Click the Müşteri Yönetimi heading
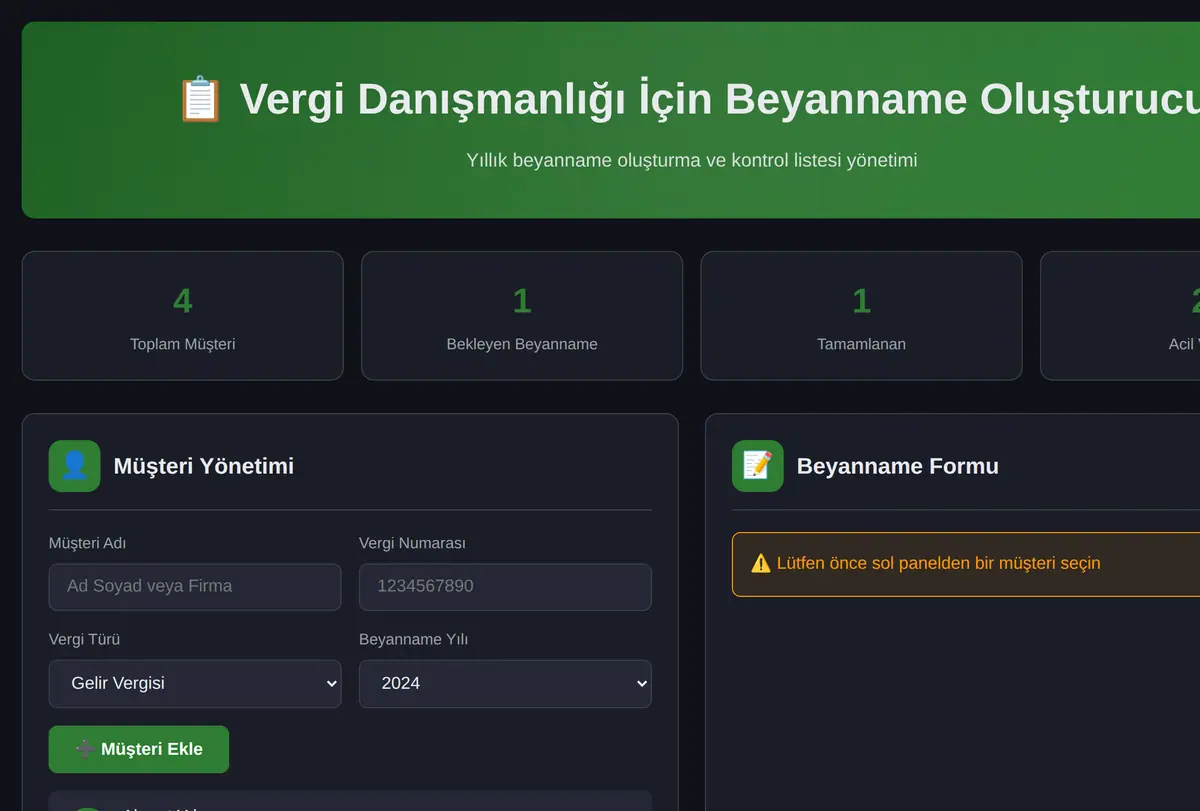 [204, 466]
